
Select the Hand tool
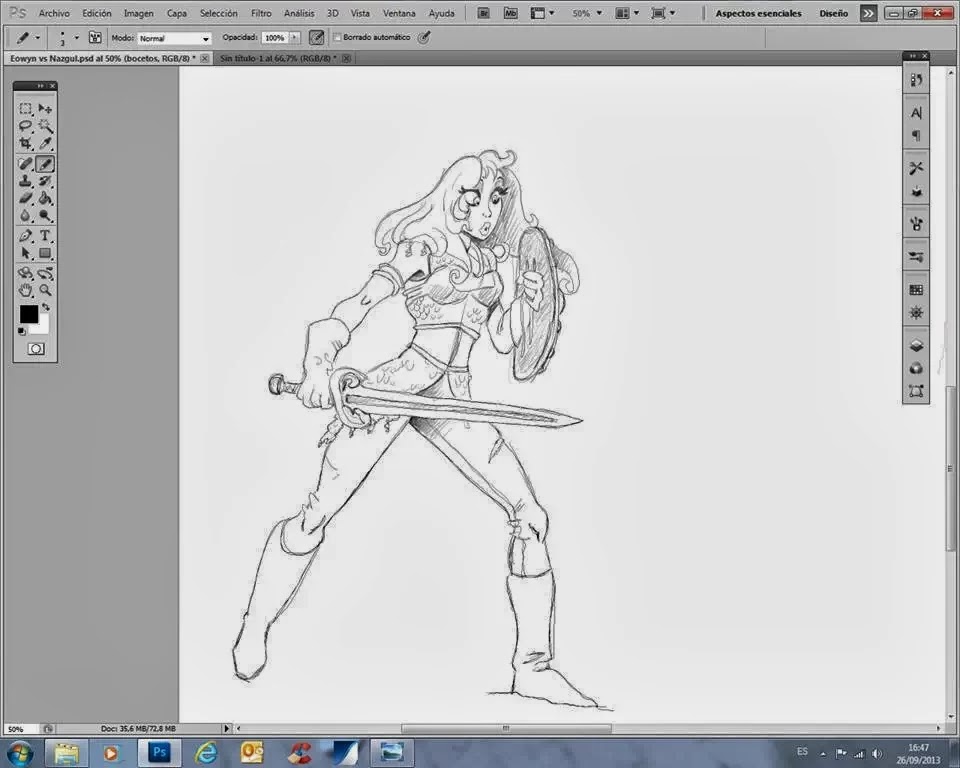[x=25, y=290]
